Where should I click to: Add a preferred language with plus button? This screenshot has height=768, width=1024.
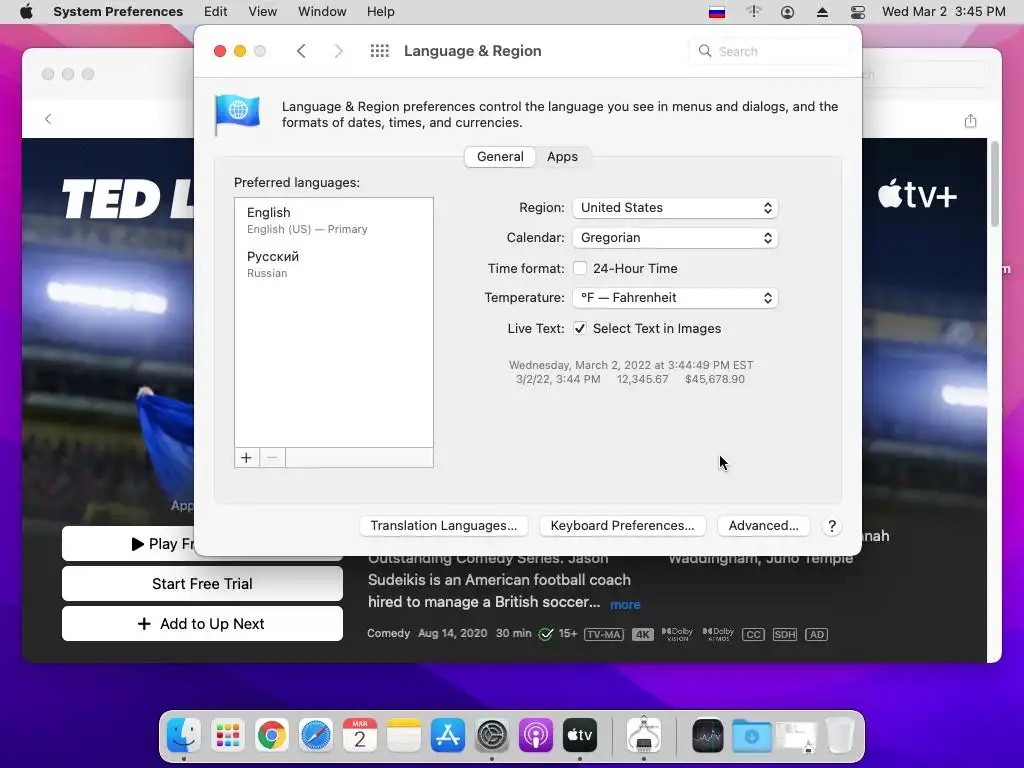[246, 458]
